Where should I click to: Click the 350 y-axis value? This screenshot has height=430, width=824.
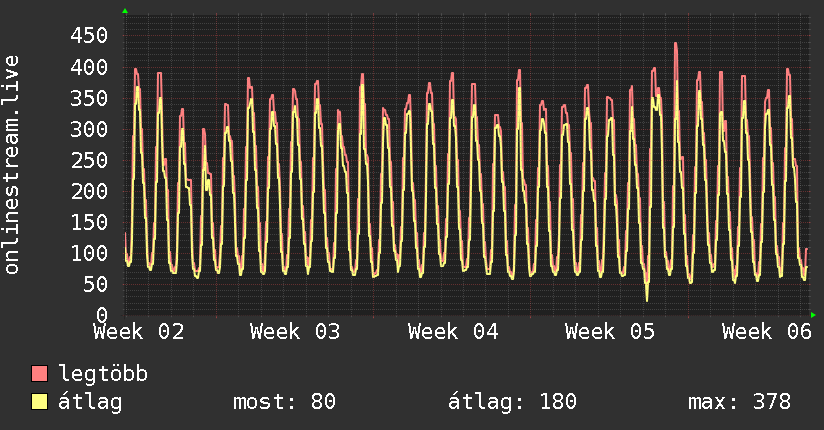pyautogui.click(x=89, y=98)
